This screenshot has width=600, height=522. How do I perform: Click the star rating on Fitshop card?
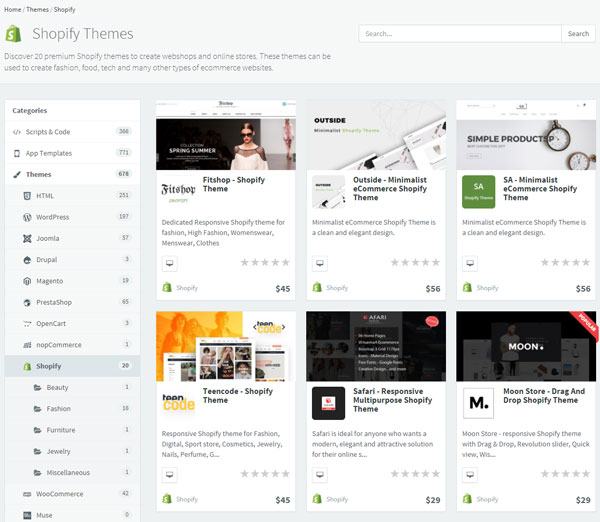click(x=265, y=263)
